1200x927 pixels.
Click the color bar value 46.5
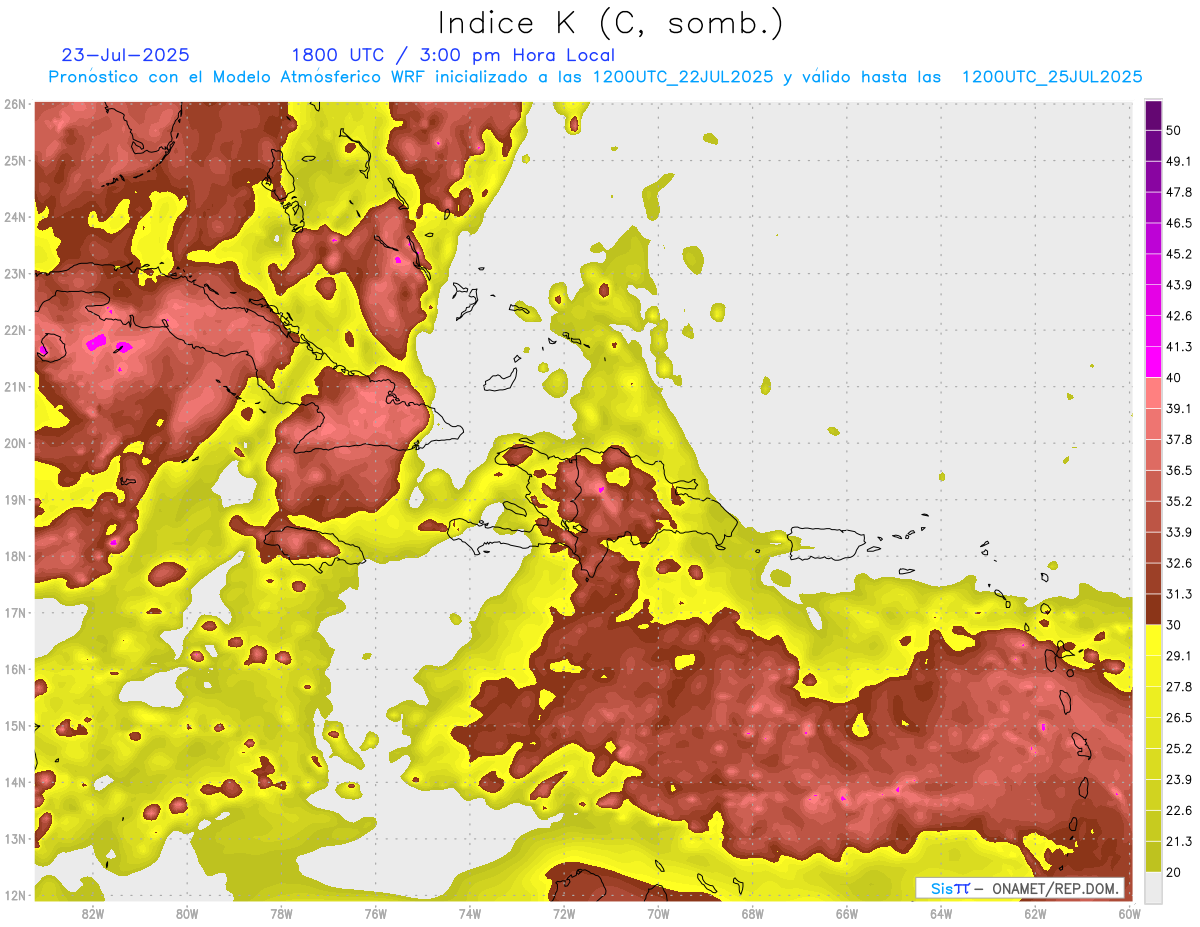[1180, 223]
